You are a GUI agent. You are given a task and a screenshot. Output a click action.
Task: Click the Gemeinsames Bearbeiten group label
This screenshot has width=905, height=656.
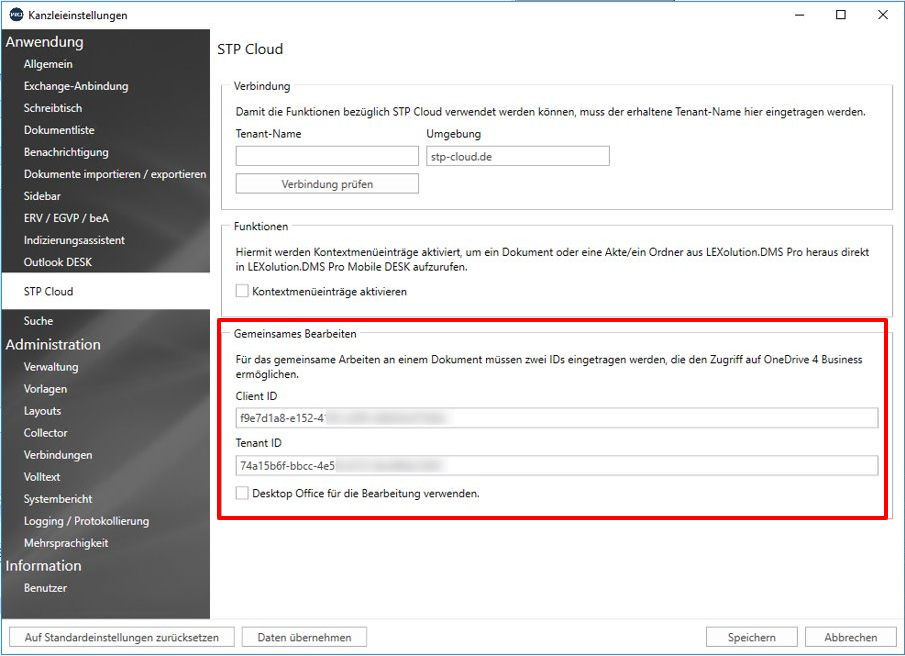[295, 333]
